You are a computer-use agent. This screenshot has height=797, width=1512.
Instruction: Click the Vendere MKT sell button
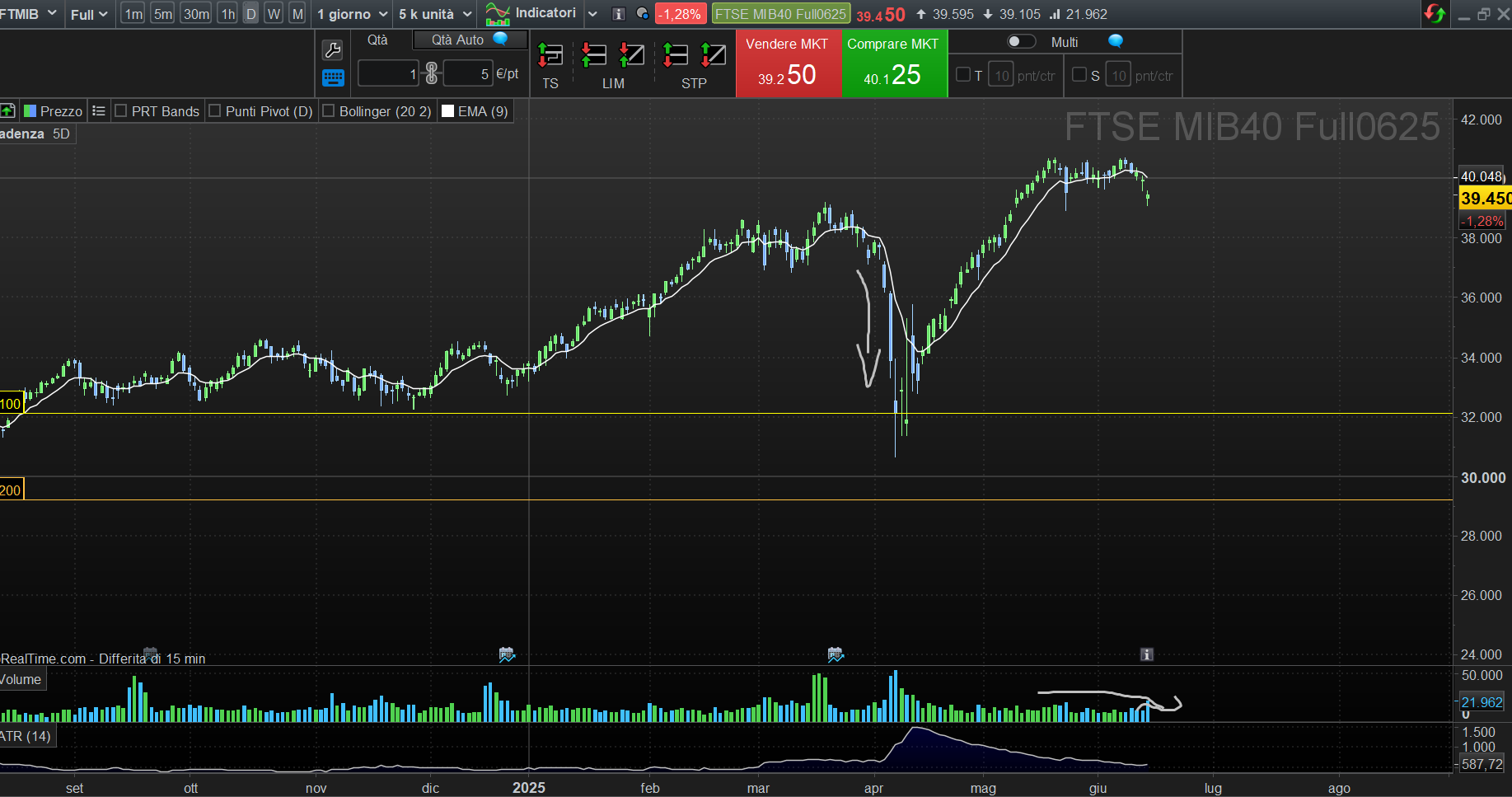coord(787,63)
